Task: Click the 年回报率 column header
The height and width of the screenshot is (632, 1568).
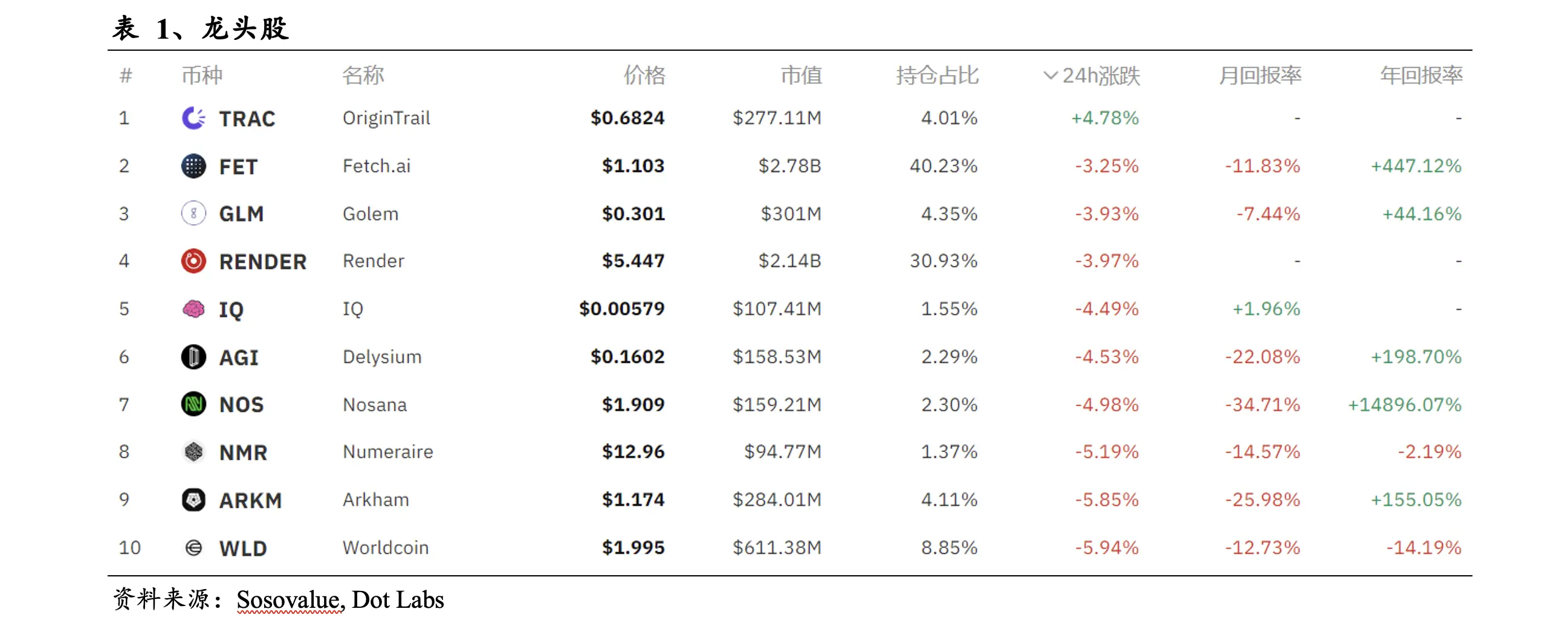Action: click(1421, 76)
